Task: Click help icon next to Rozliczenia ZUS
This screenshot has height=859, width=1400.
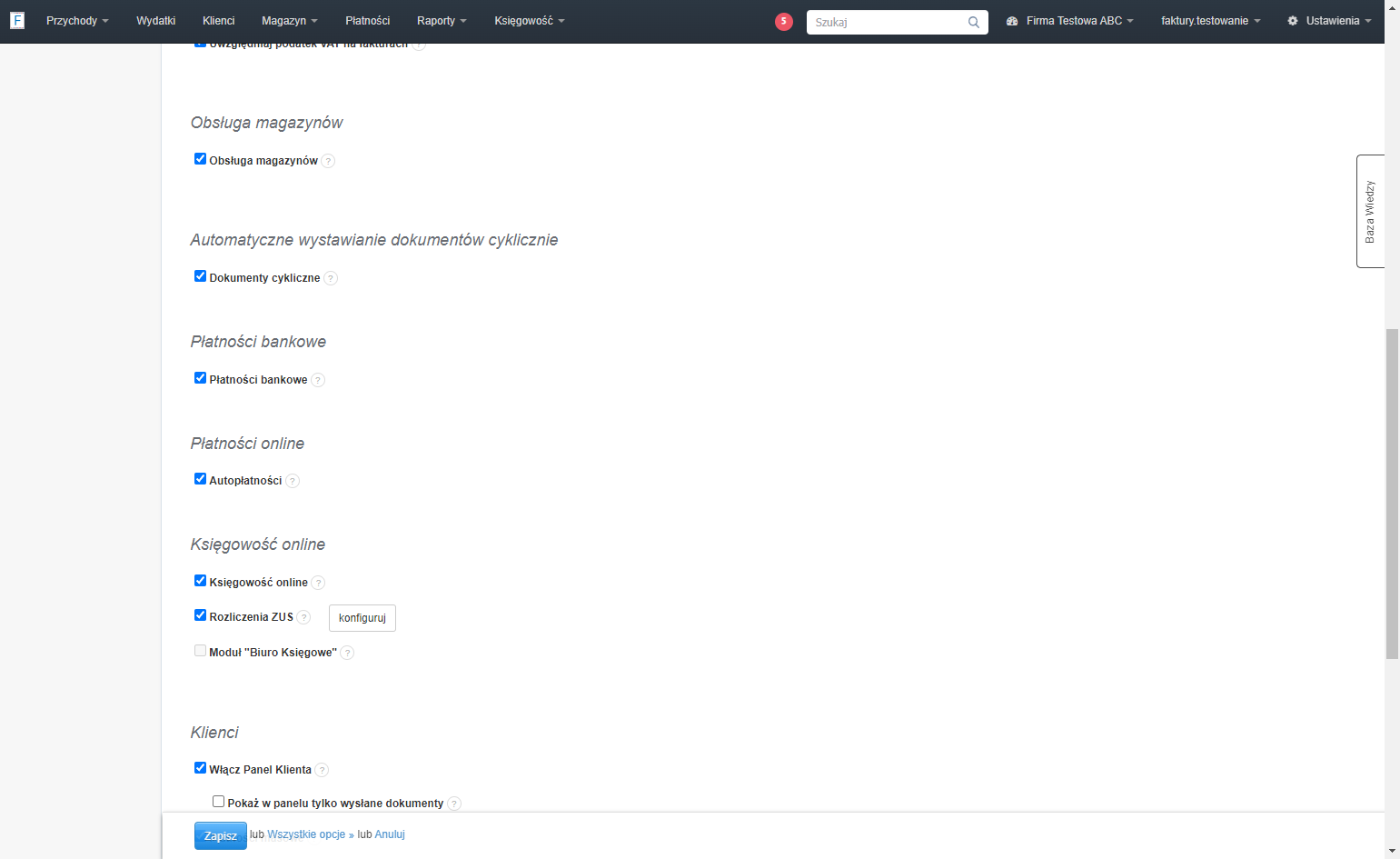Action: coord(303,617)
